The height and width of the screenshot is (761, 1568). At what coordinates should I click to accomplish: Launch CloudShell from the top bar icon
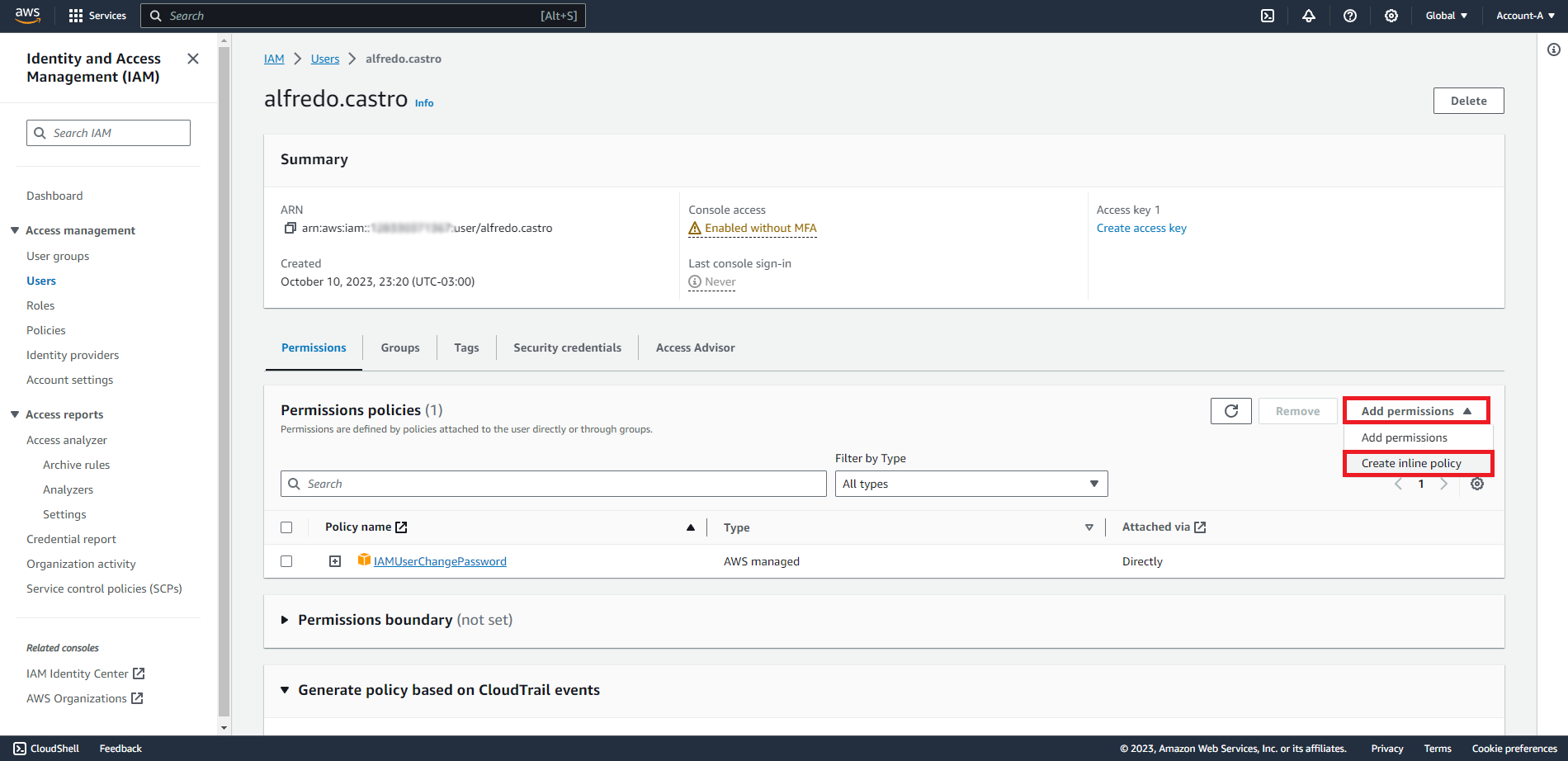[x=1268, y=16]
